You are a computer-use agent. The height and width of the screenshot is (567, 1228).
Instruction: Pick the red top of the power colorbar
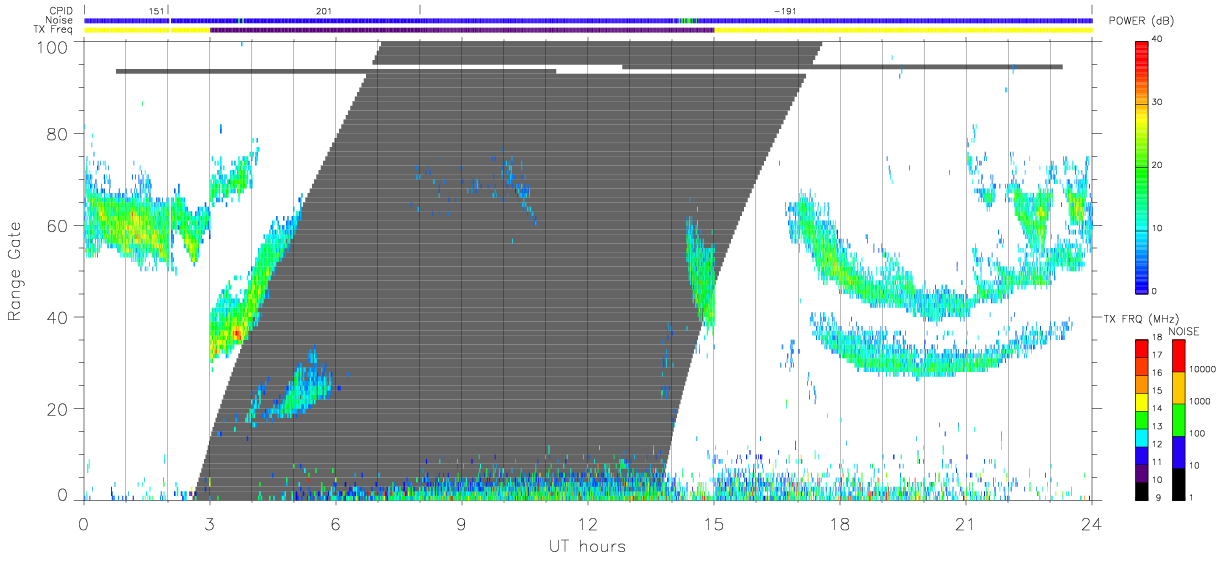coord(1141,48)
